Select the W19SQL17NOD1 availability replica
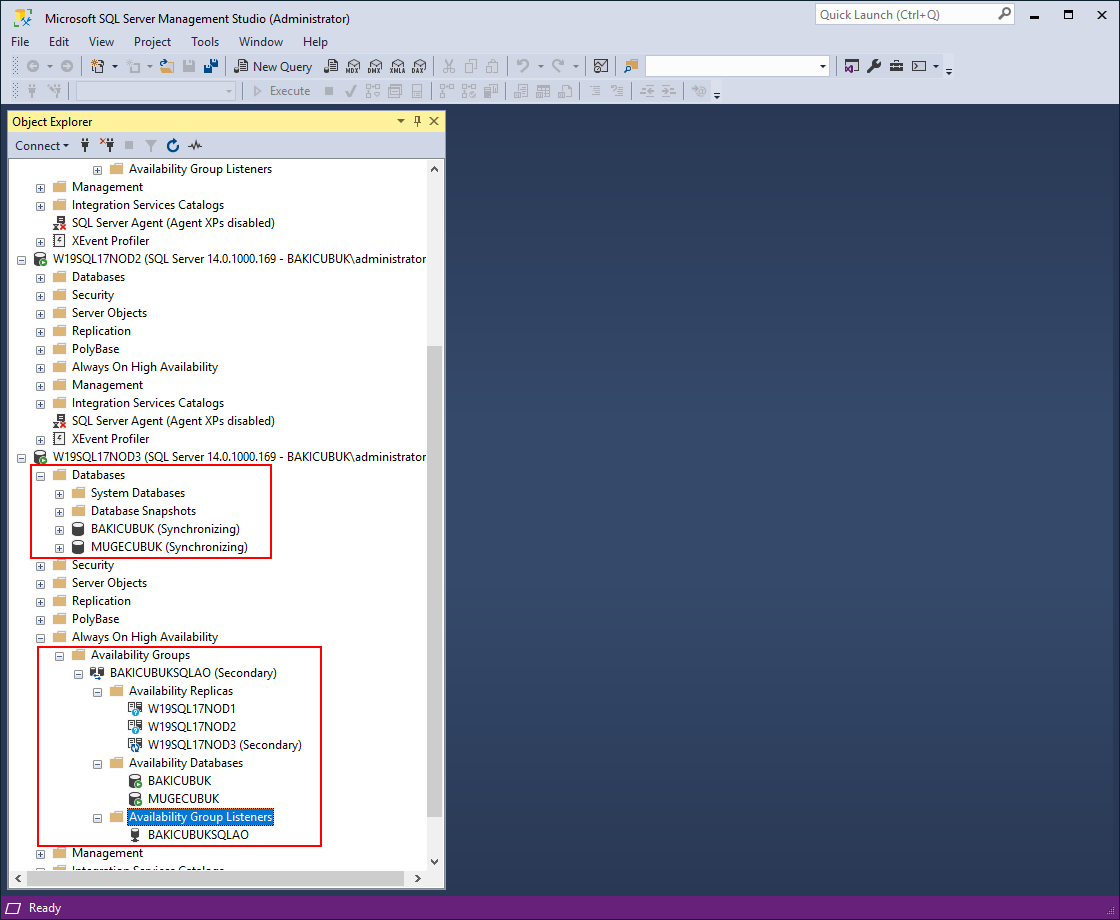 click(191, 709)
